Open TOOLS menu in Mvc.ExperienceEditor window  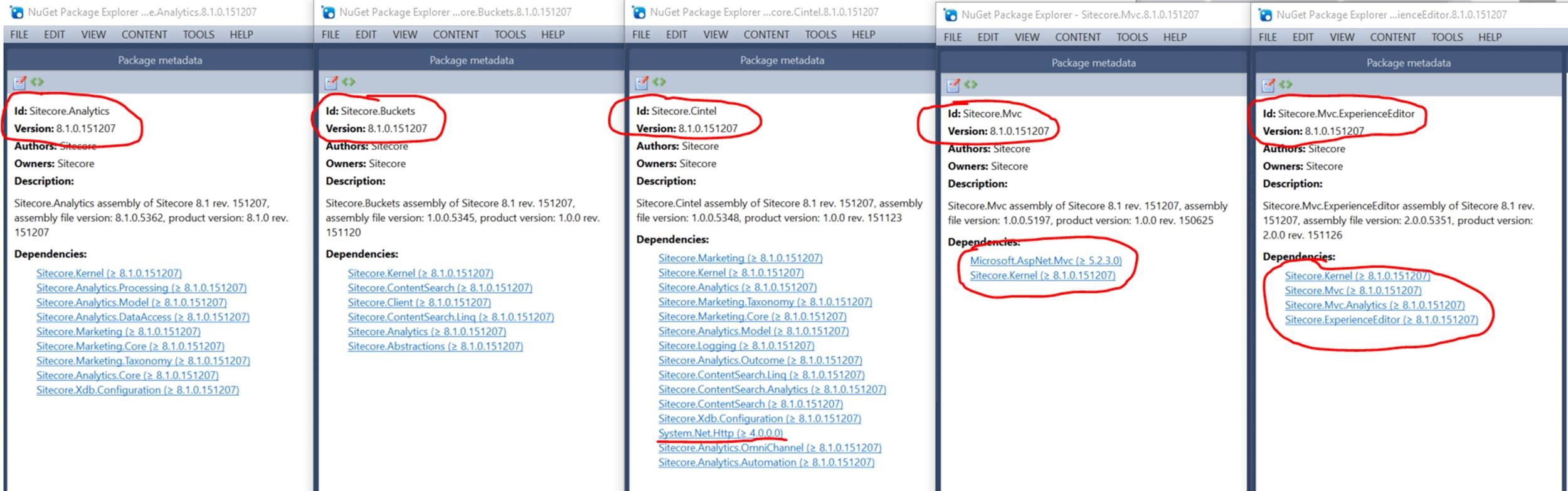1447,37
